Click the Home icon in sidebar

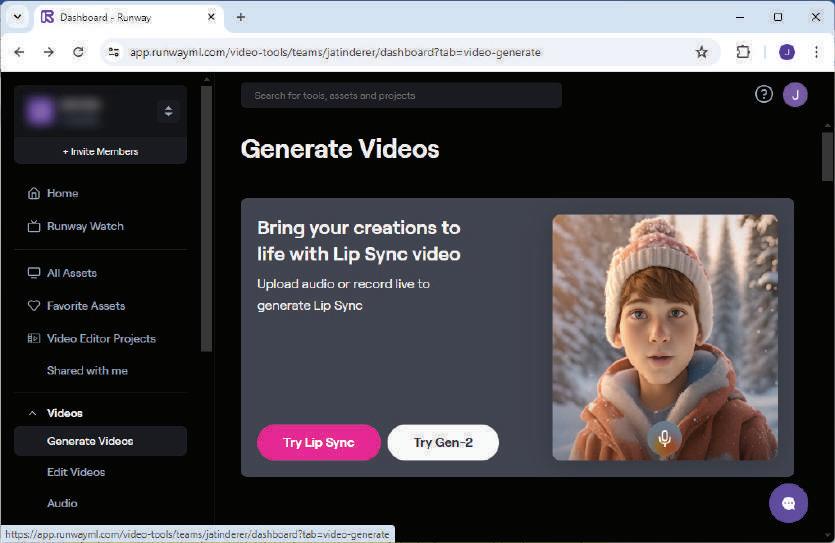(34, 193)
